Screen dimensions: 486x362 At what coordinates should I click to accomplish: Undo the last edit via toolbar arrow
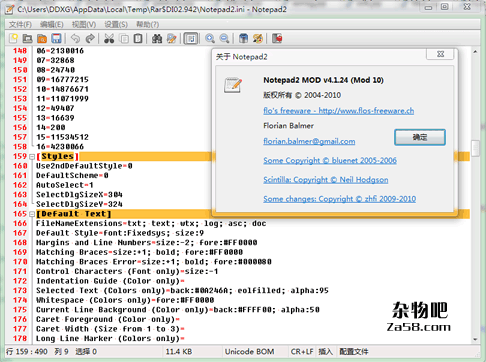point(75,39)
